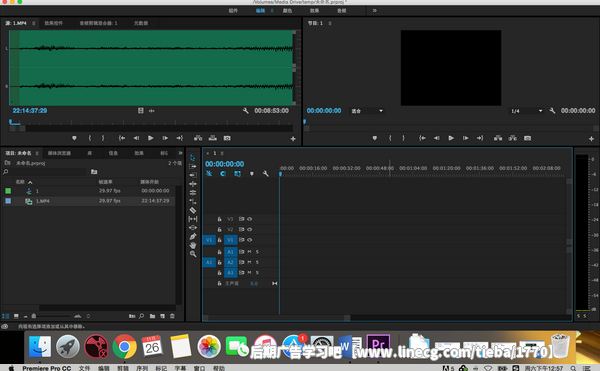Export frame camera icon in Source monitor
The width and height of the screenshot is (600, 371).
[227, 138]
